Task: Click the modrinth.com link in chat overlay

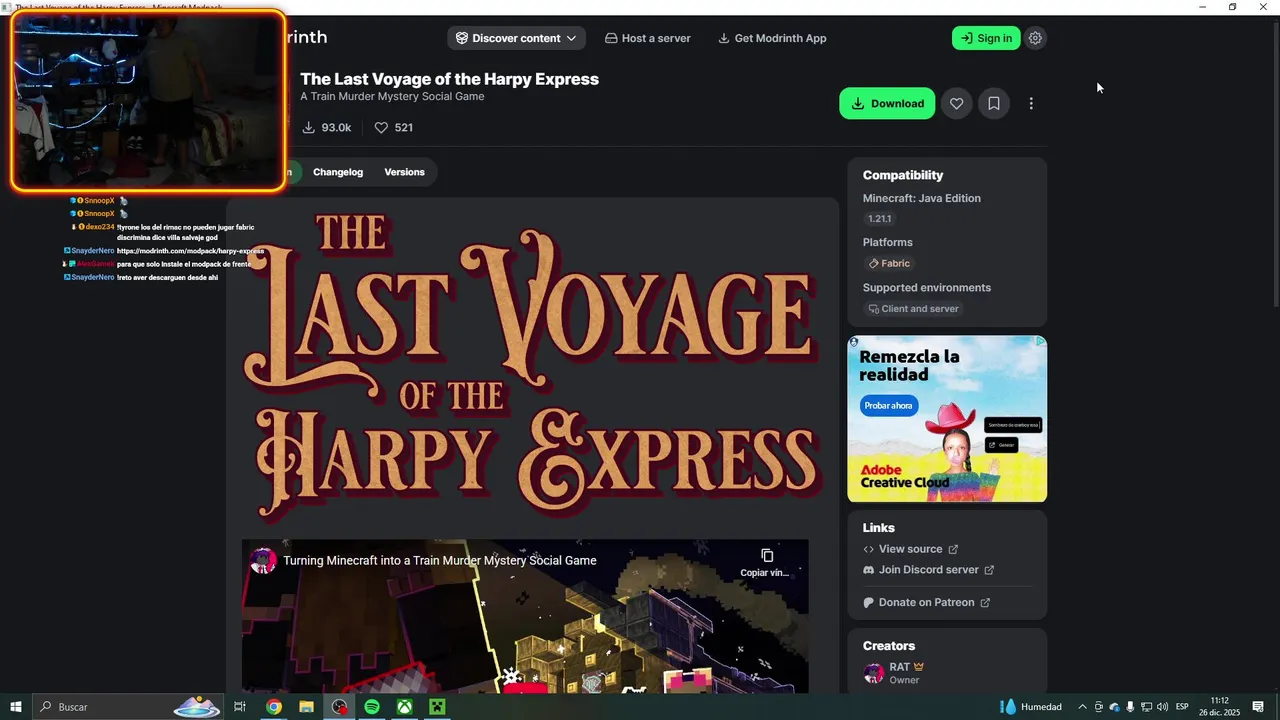Action: coord(190,251)
